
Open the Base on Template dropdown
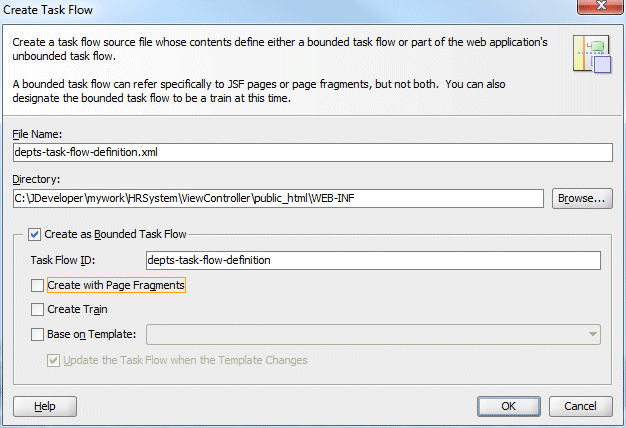pos(373,334)
